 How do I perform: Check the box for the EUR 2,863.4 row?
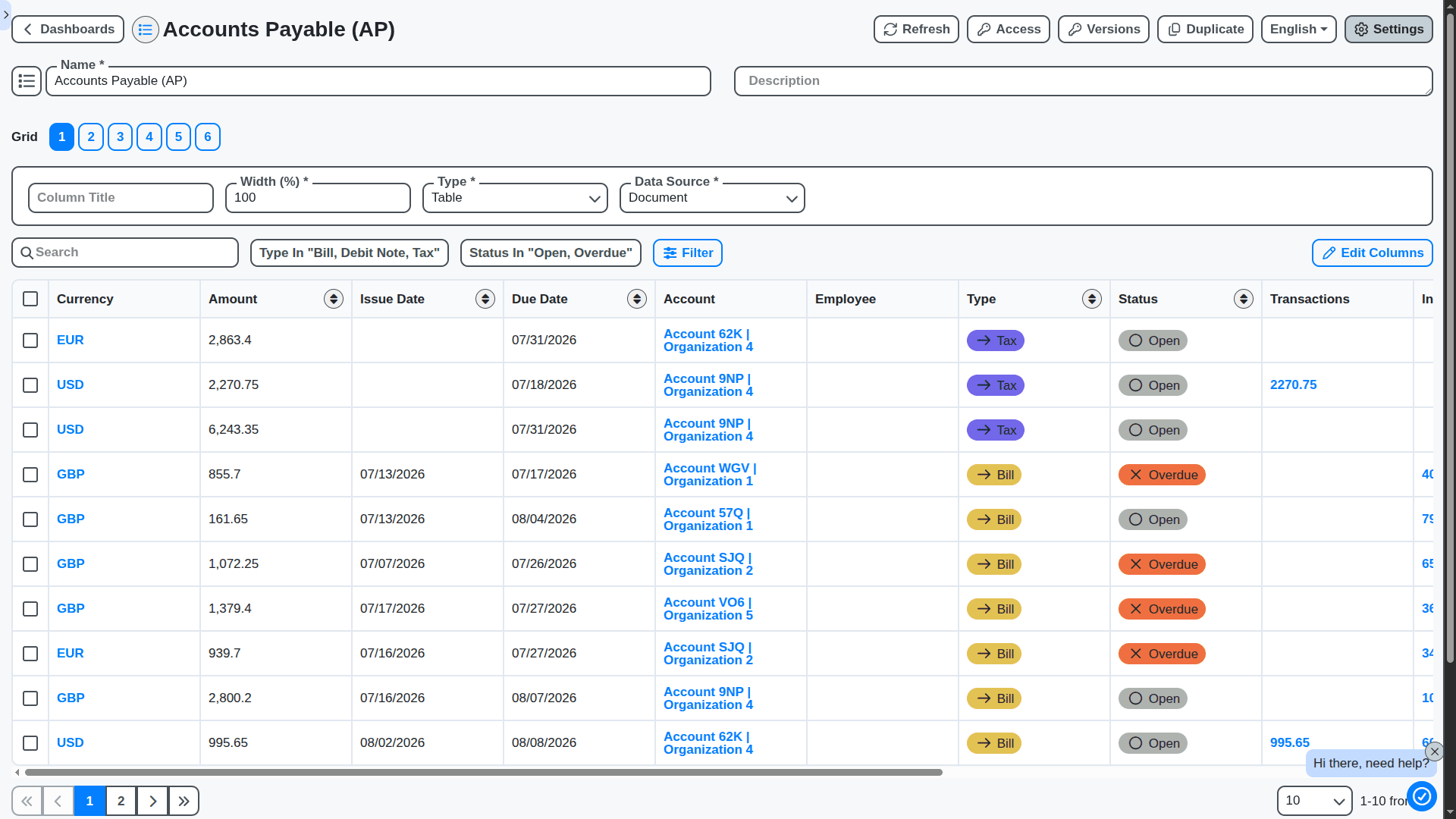(x=30, y=340)
